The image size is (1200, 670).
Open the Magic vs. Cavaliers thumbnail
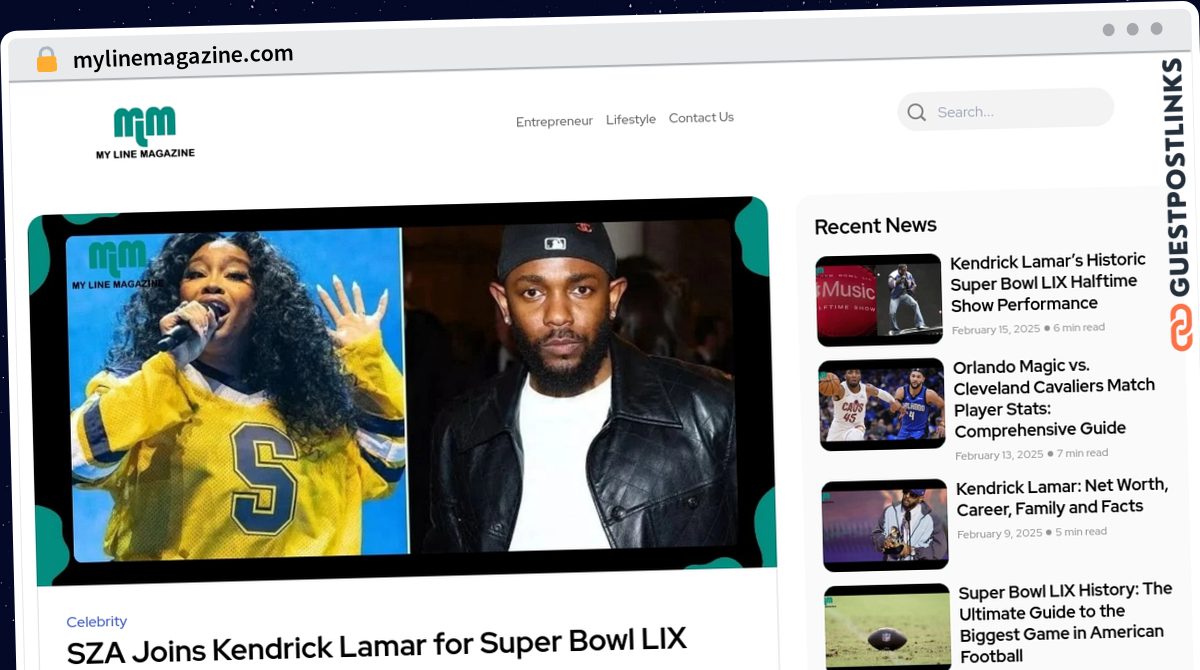point(882,404)
